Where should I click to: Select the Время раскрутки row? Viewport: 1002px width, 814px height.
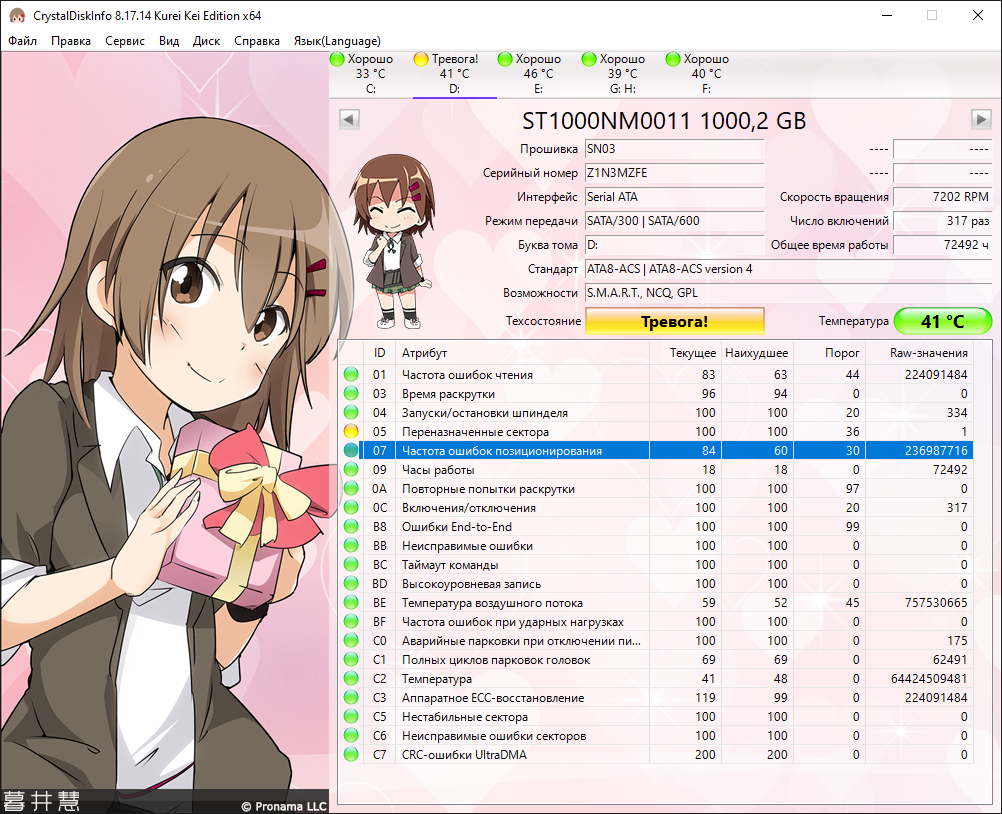click(x=656, y=394)
